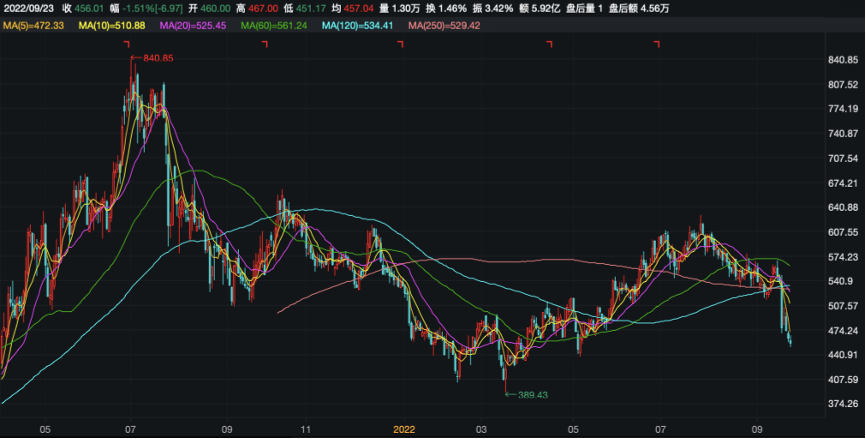Click the 474.24 price axis label
This screenshot has height=439, width=866.
[843, 330]
